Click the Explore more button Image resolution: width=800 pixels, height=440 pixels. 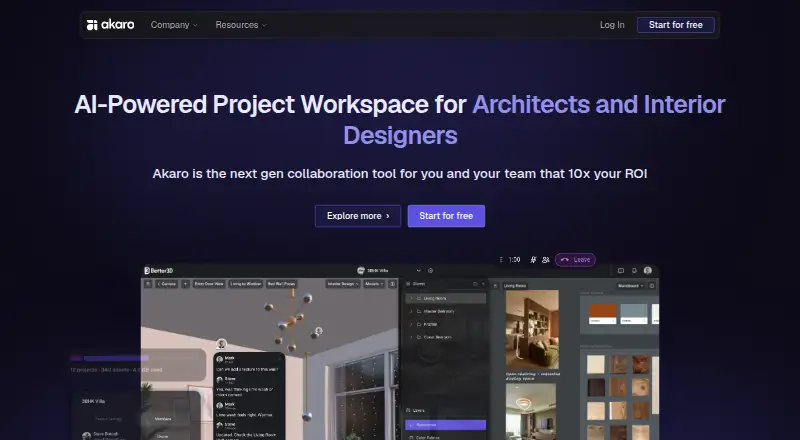[x=358, y=216]
